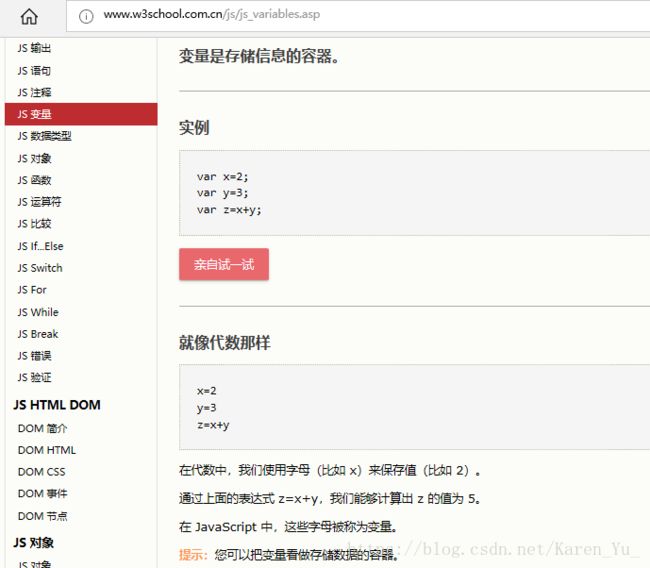Click the 亲自试一试 try-it button
This screenshot has width=650, height=568.
pos(224,264)
